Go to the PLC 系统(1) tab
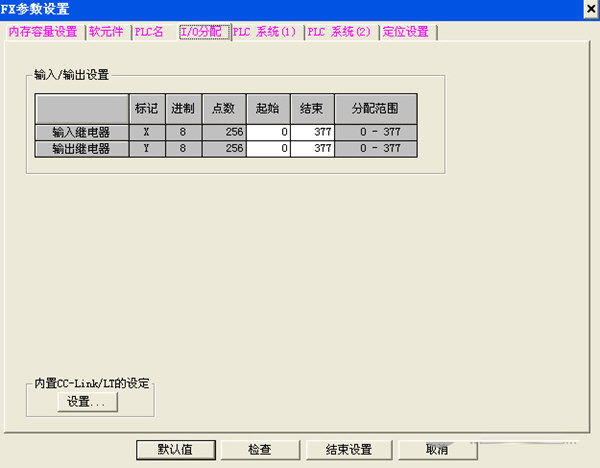 [265, 32]
